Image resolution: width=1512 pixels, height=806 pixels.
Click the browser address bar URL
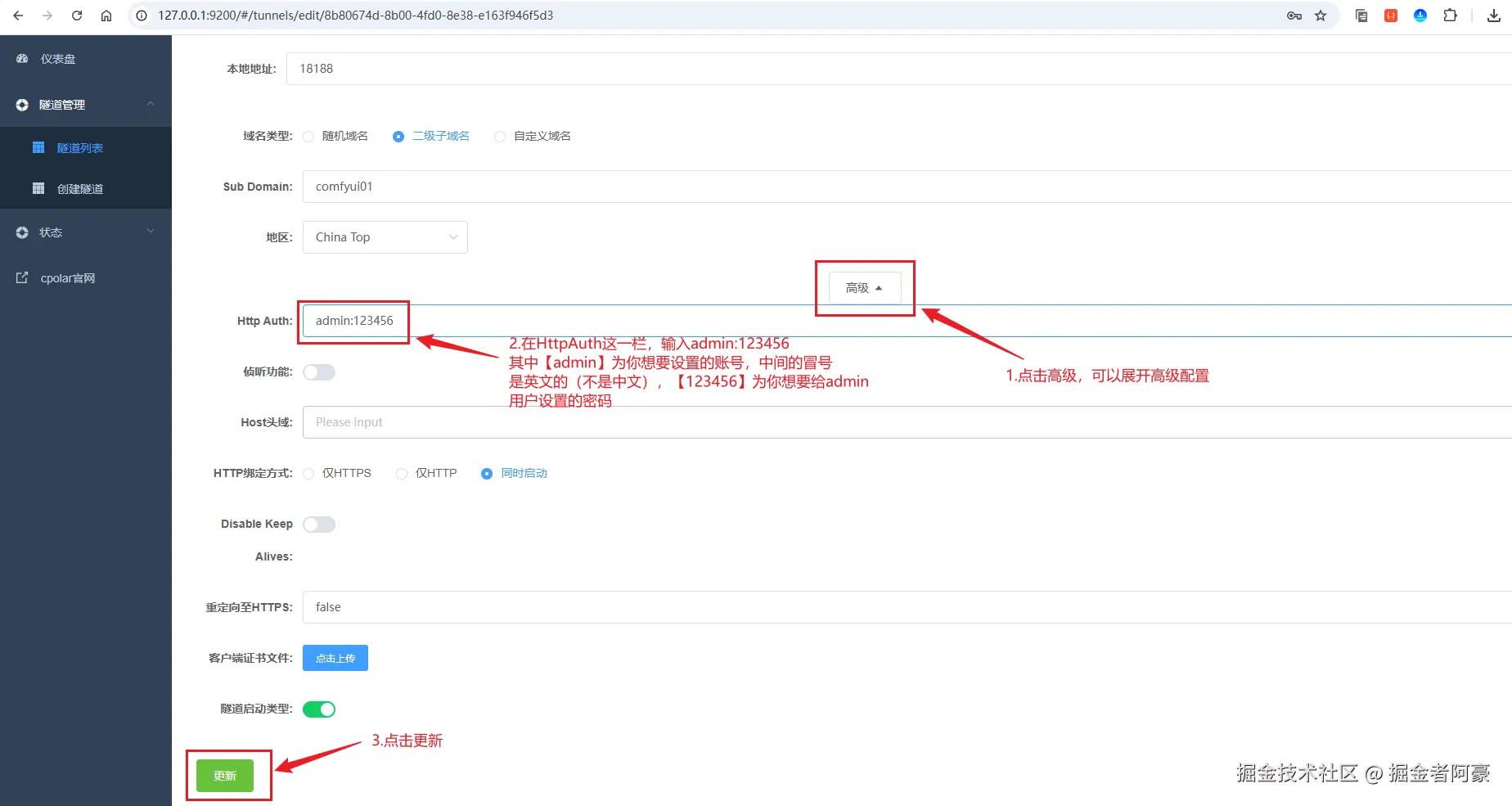point(356,16)
